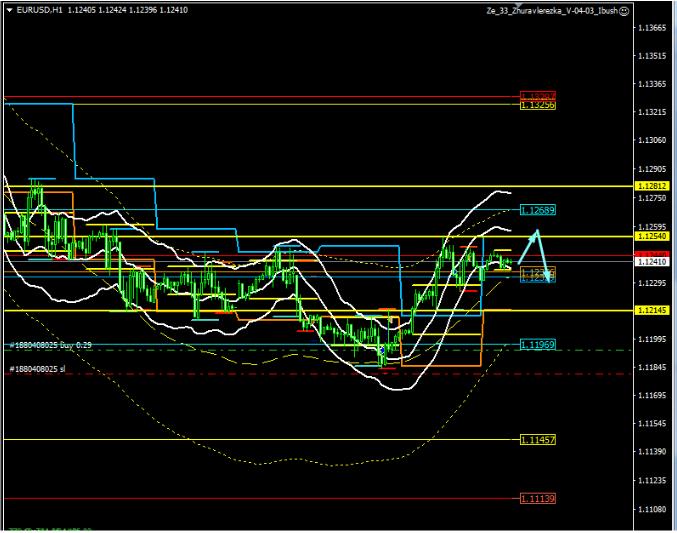
Task: Click the order label #1880408025 buy 0.29
Action: 51,345
